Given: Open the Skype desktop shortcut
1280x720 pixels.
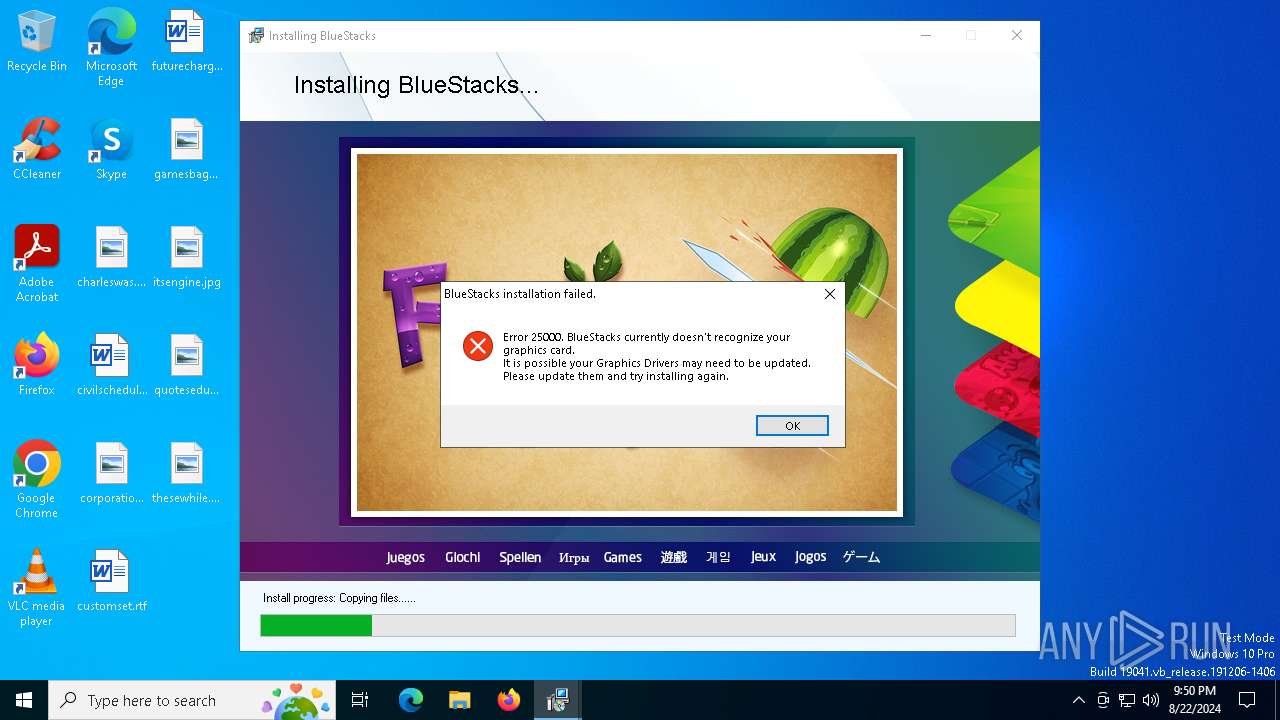Looking at the screenshot, I should pos(111,150).
